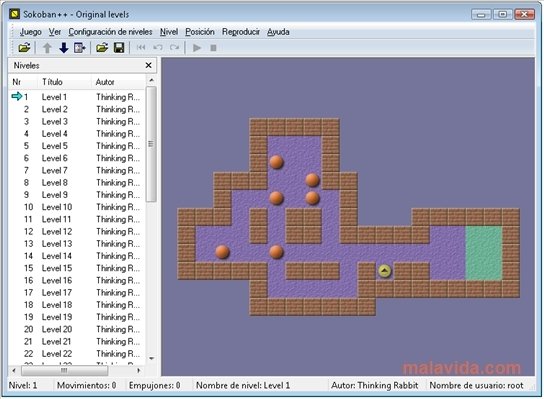Click the open saved position icon
Screen dimensions: 544x399
point(102,48)
